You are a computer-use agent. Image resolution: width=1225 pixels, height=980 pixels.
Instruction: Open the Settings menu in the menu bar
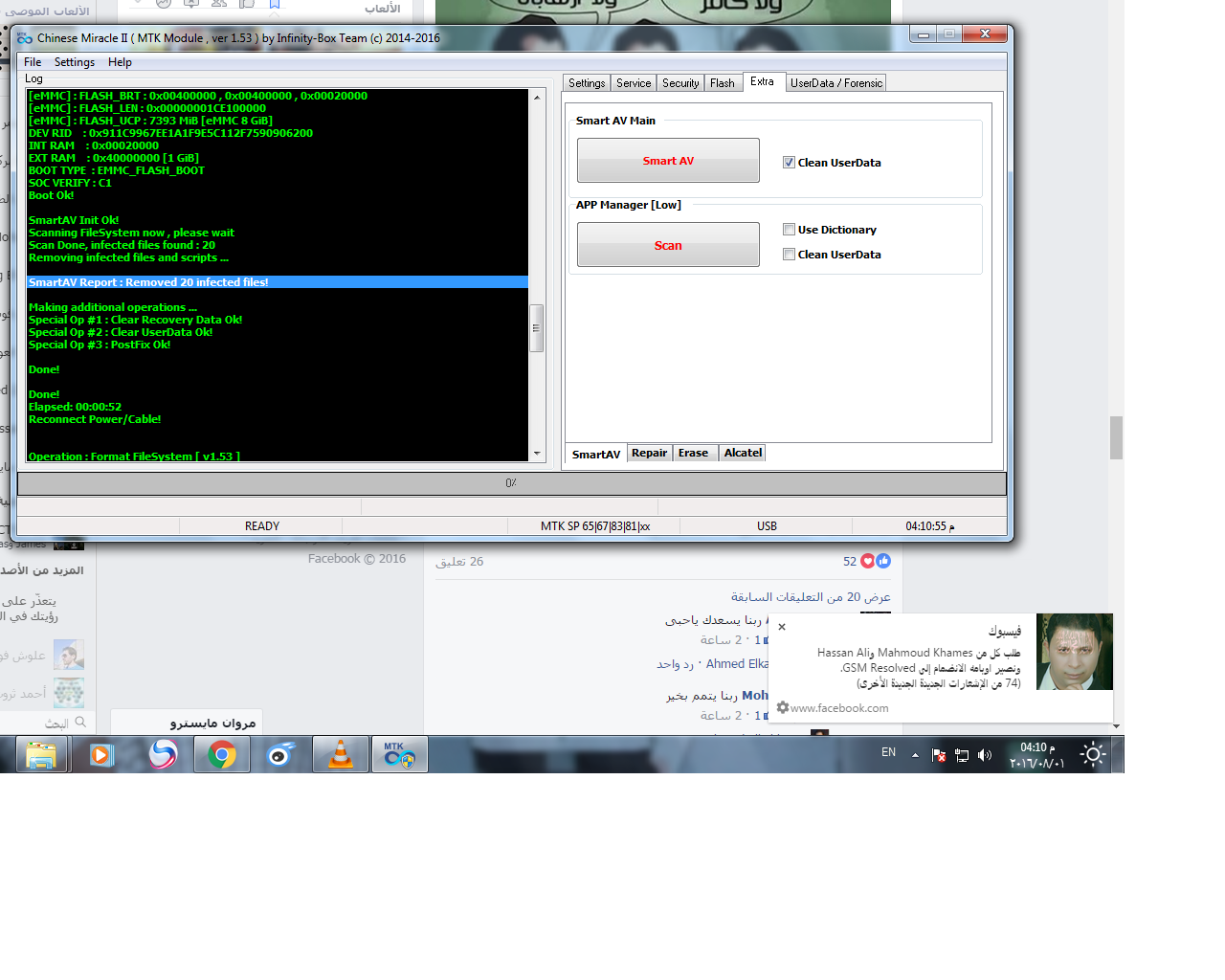click(75, 62)
